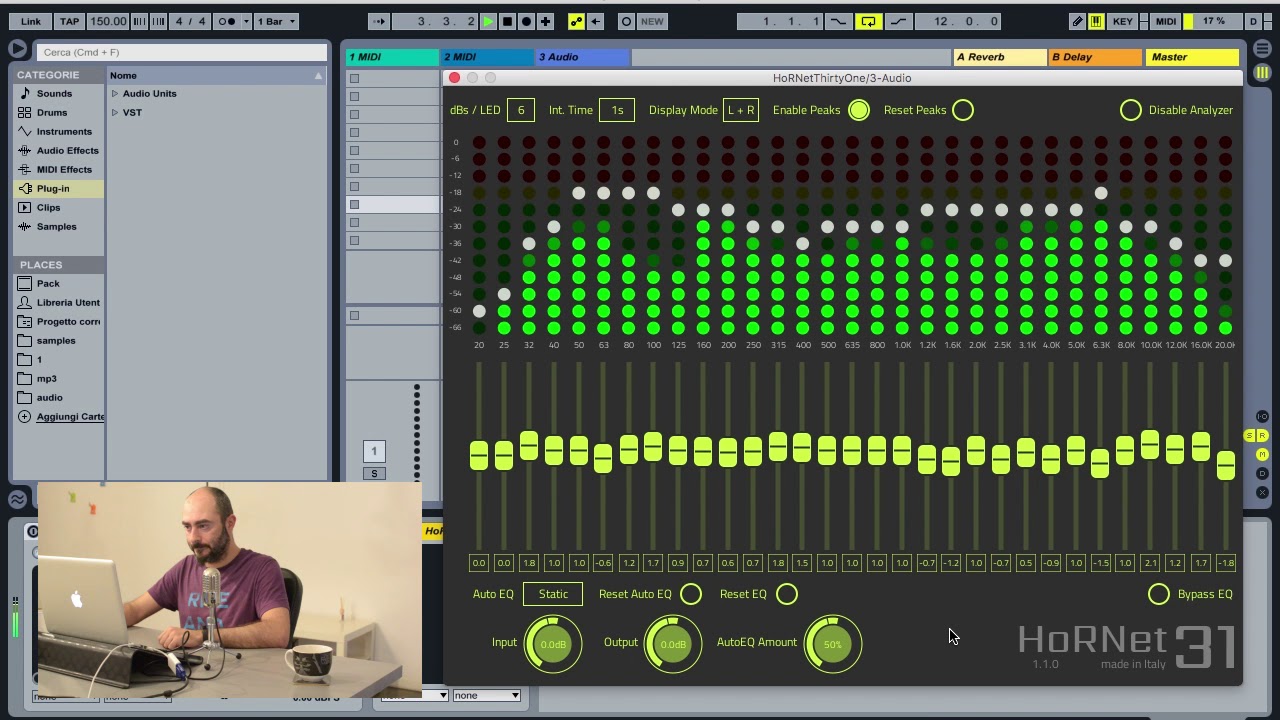
Task: Toggle the MIDI map mode button
Action: click(x=1166, y=21)
